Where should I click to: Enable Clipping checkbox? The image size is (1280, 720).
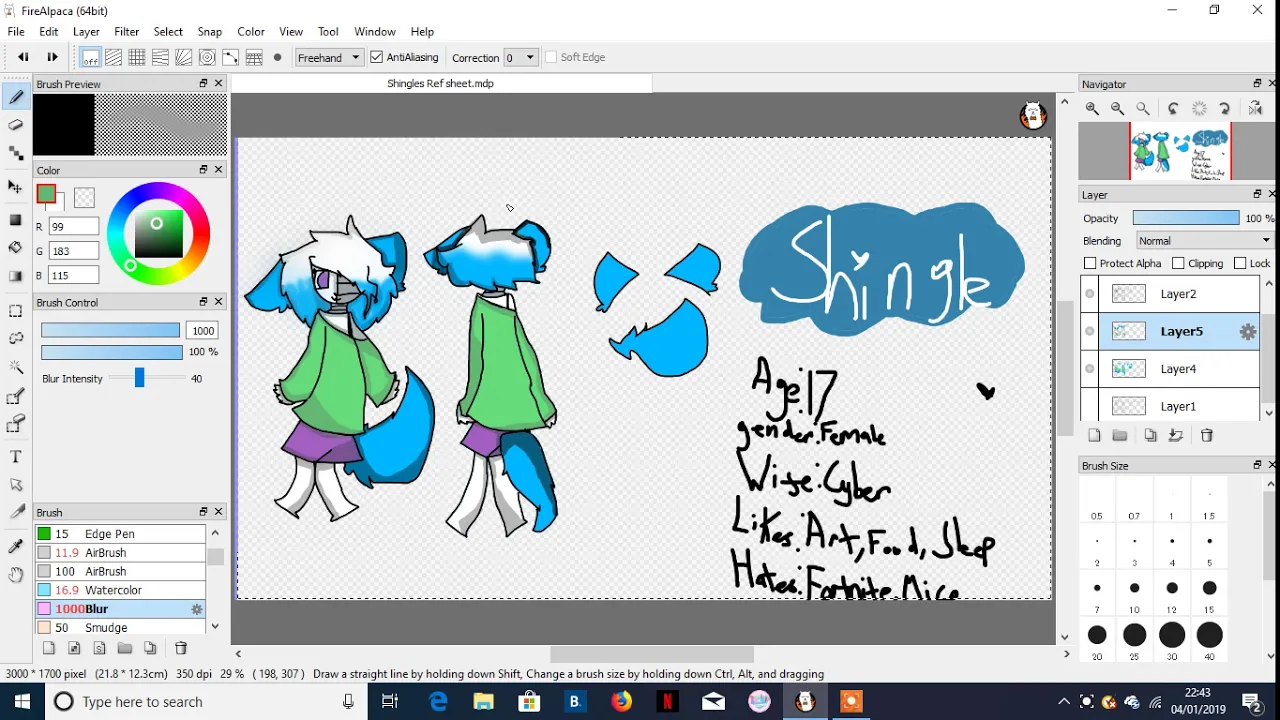(1178, 263)
